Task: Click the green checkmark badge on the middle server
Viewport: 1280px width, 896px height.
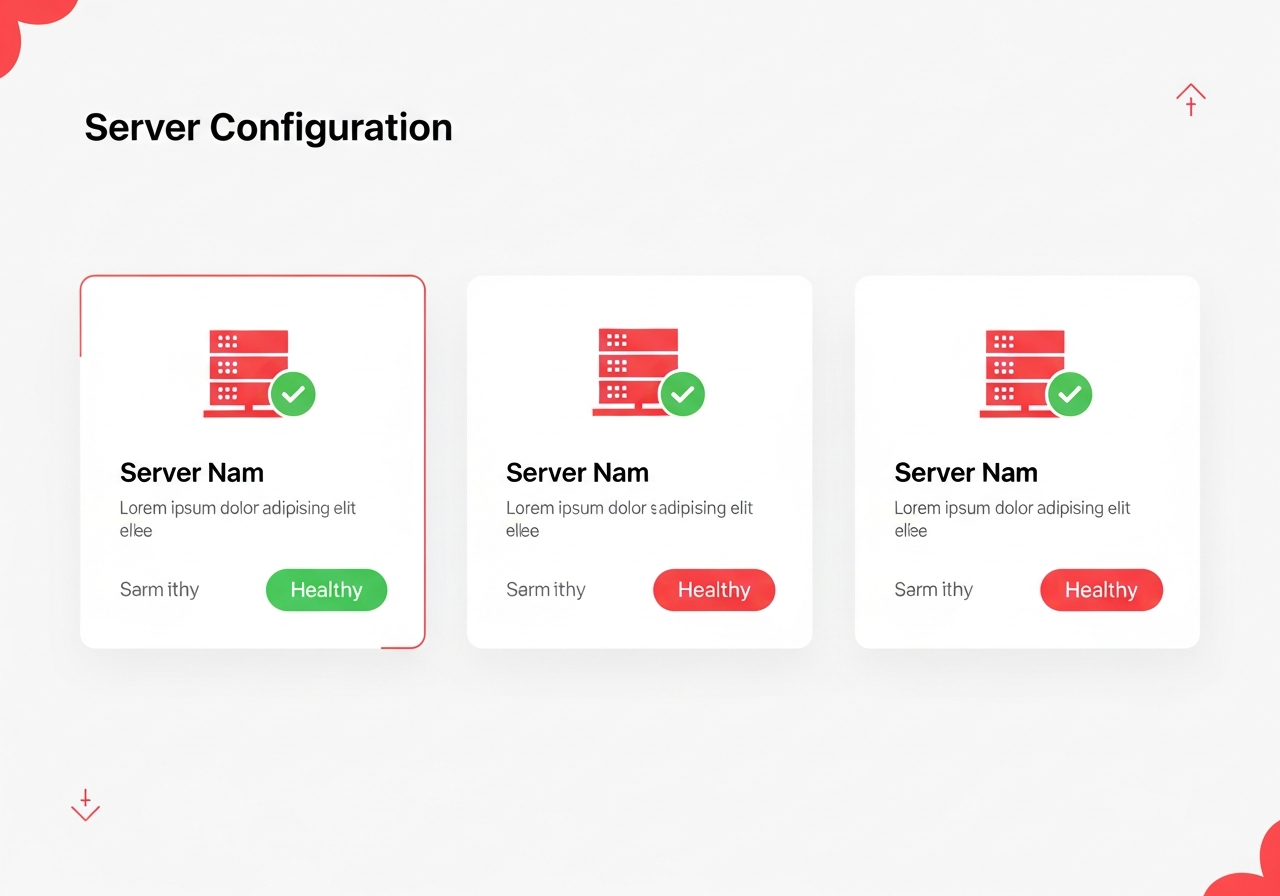Action: [683, 394]
